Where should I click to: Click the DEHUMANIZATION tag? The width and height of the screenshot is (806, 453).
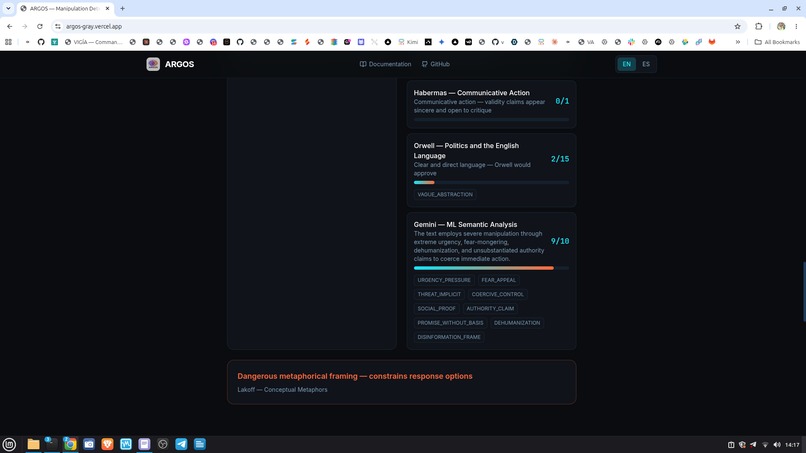coord(517,323)
